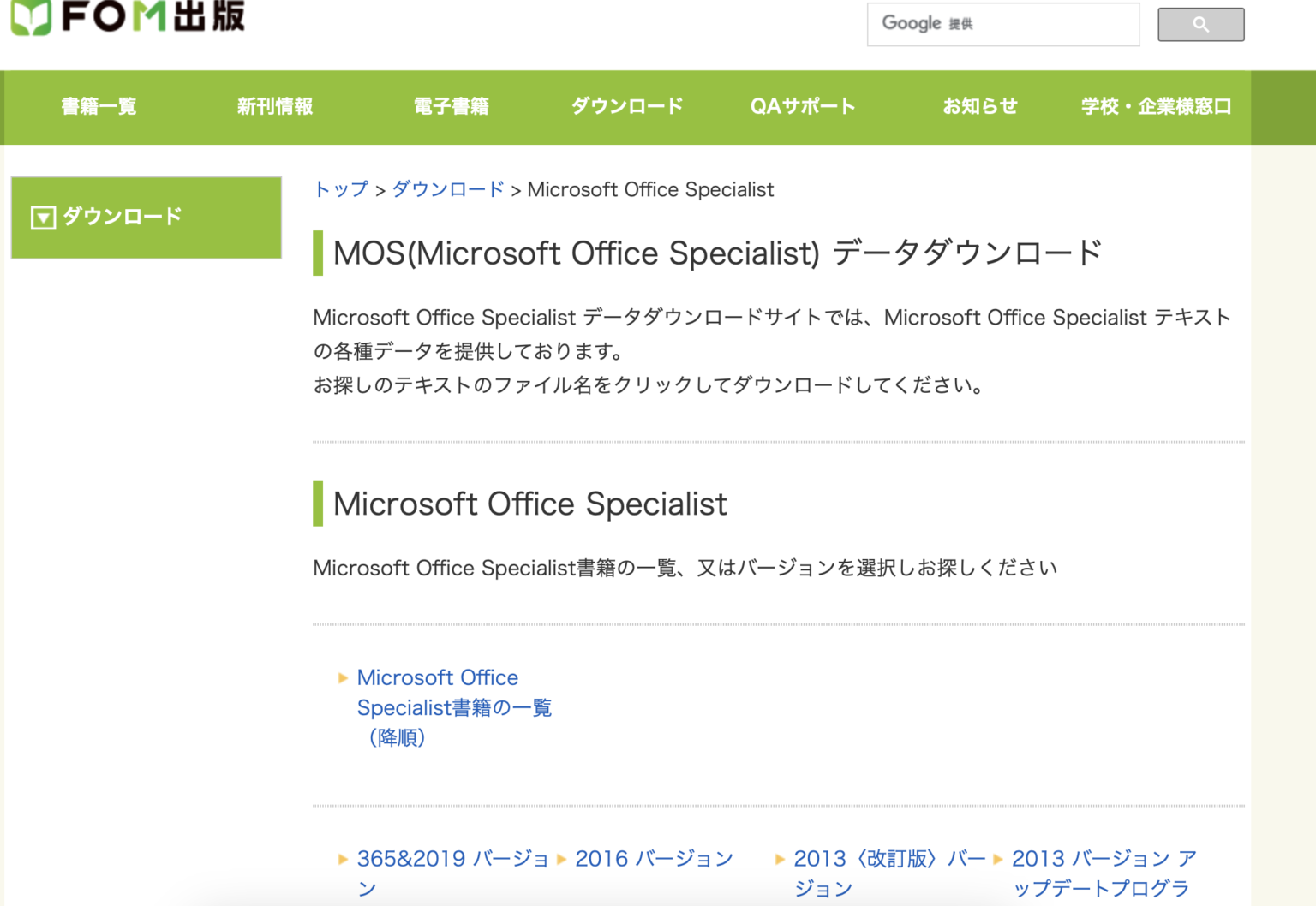Click the FOM出版 logo
Viewport: 1316px width, 906px height.
coord(129,17)
